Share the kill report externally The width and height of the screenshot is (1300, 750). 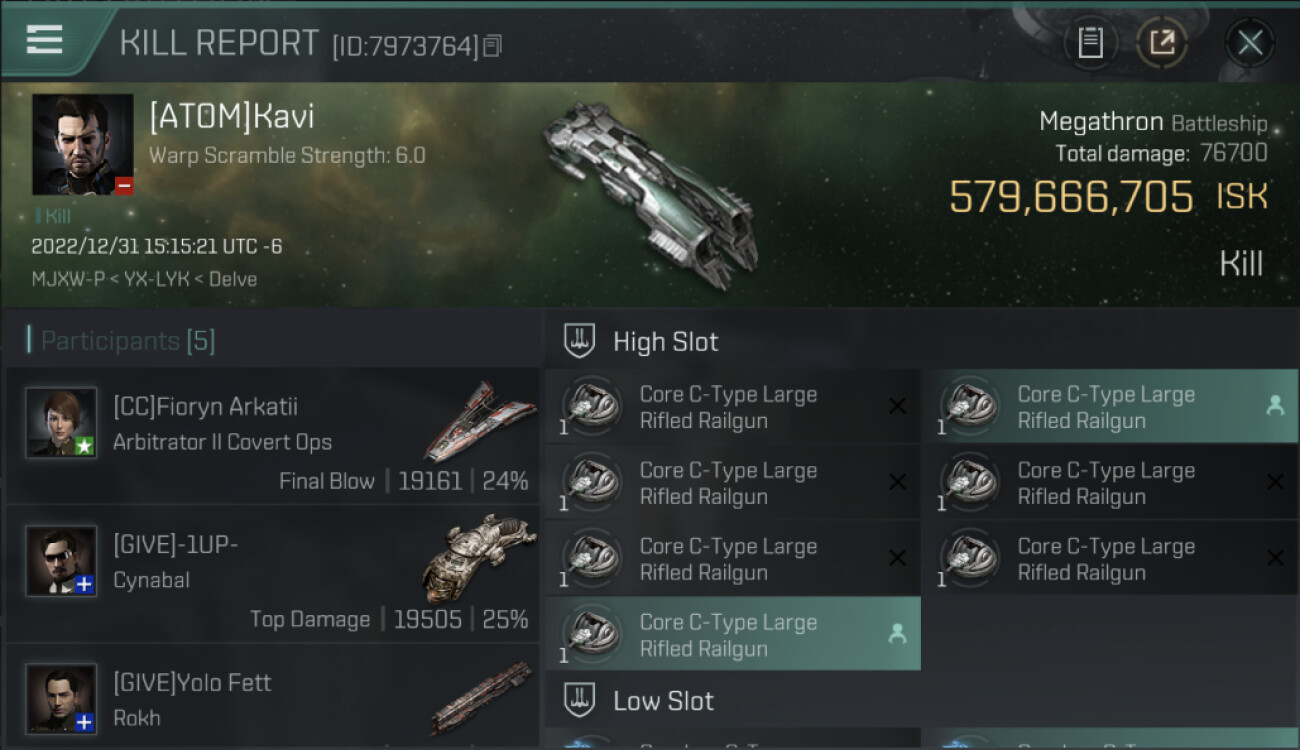[1161, 42]
